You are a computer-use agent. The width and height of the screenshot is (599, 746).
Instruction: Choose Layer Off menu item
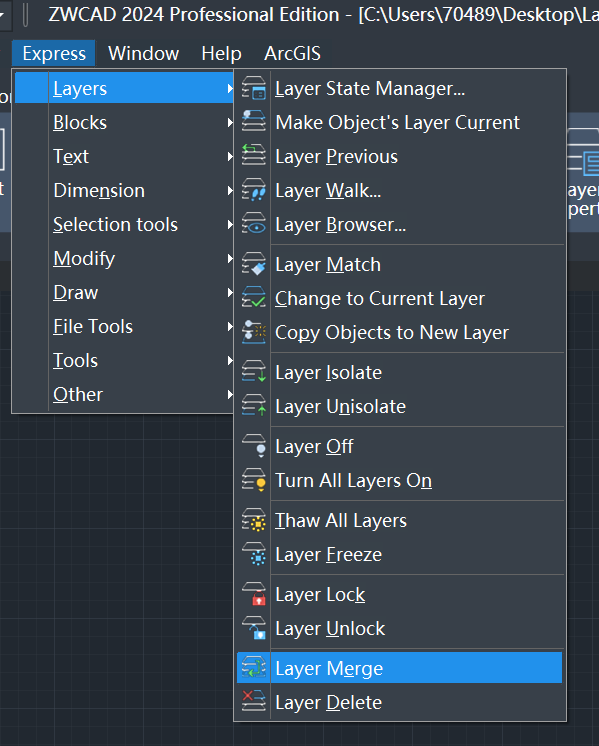pyautogui.click(x=400, y=446)
